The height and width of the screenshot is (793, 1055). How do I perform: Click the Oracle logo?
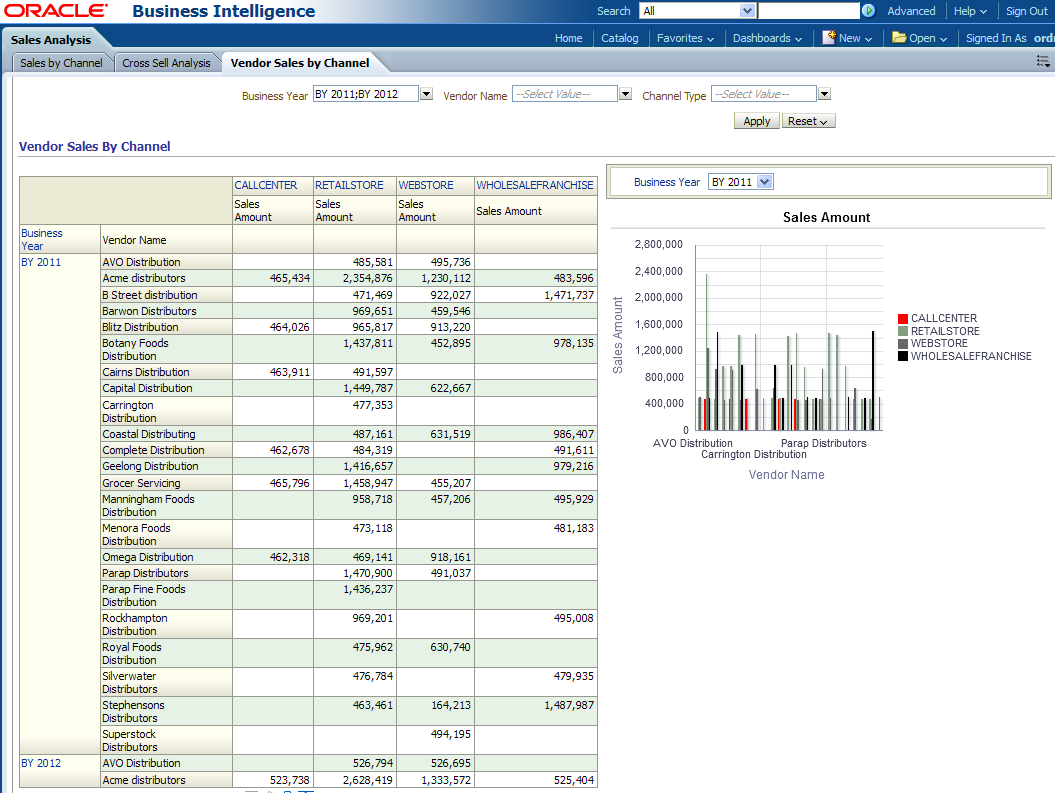57,11
